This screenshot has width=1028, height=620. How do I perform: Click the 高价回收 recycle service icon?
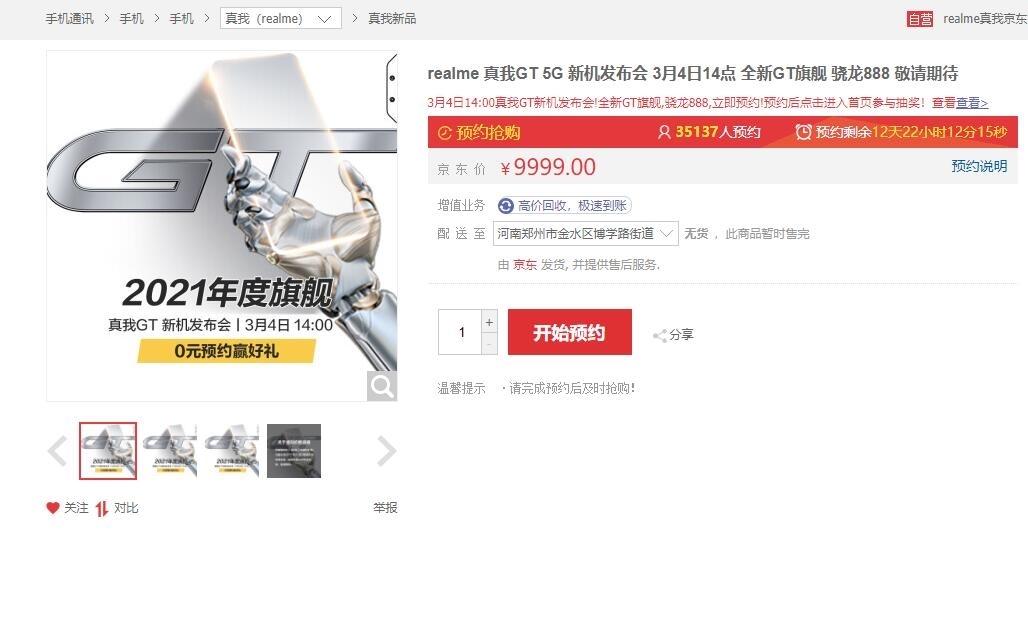pyautogui.click(x=505, y=206)
